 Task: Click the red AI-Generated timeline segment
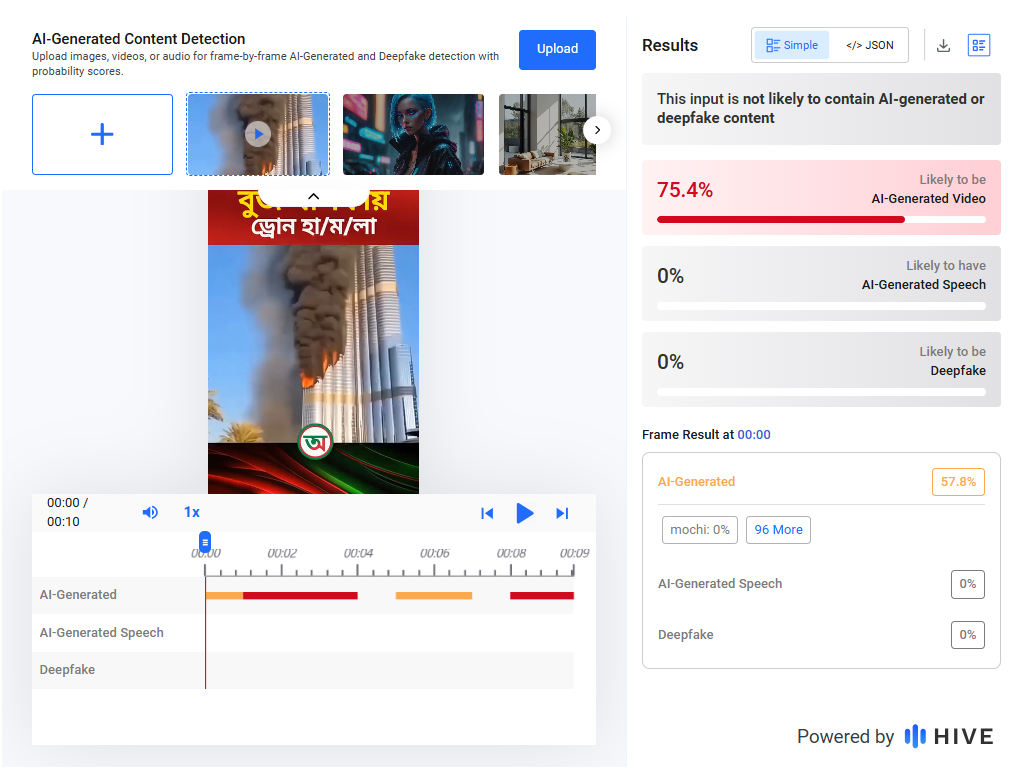pyautogui.click(x=300, y=595)
